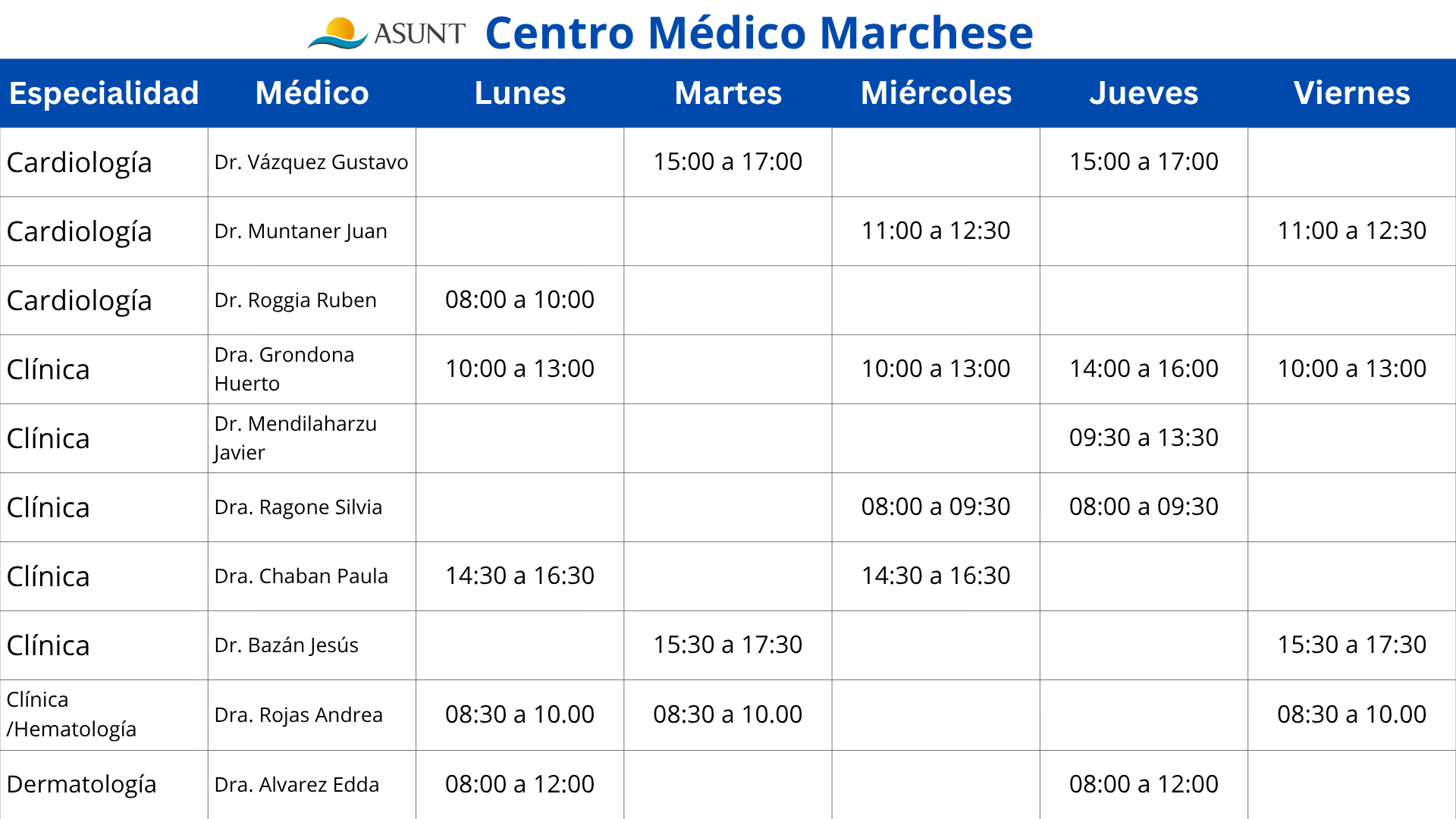Select the Médico column header
The height and width of the screenshot is (819, 1456).
pyautogui.click(x=312, y=93)
